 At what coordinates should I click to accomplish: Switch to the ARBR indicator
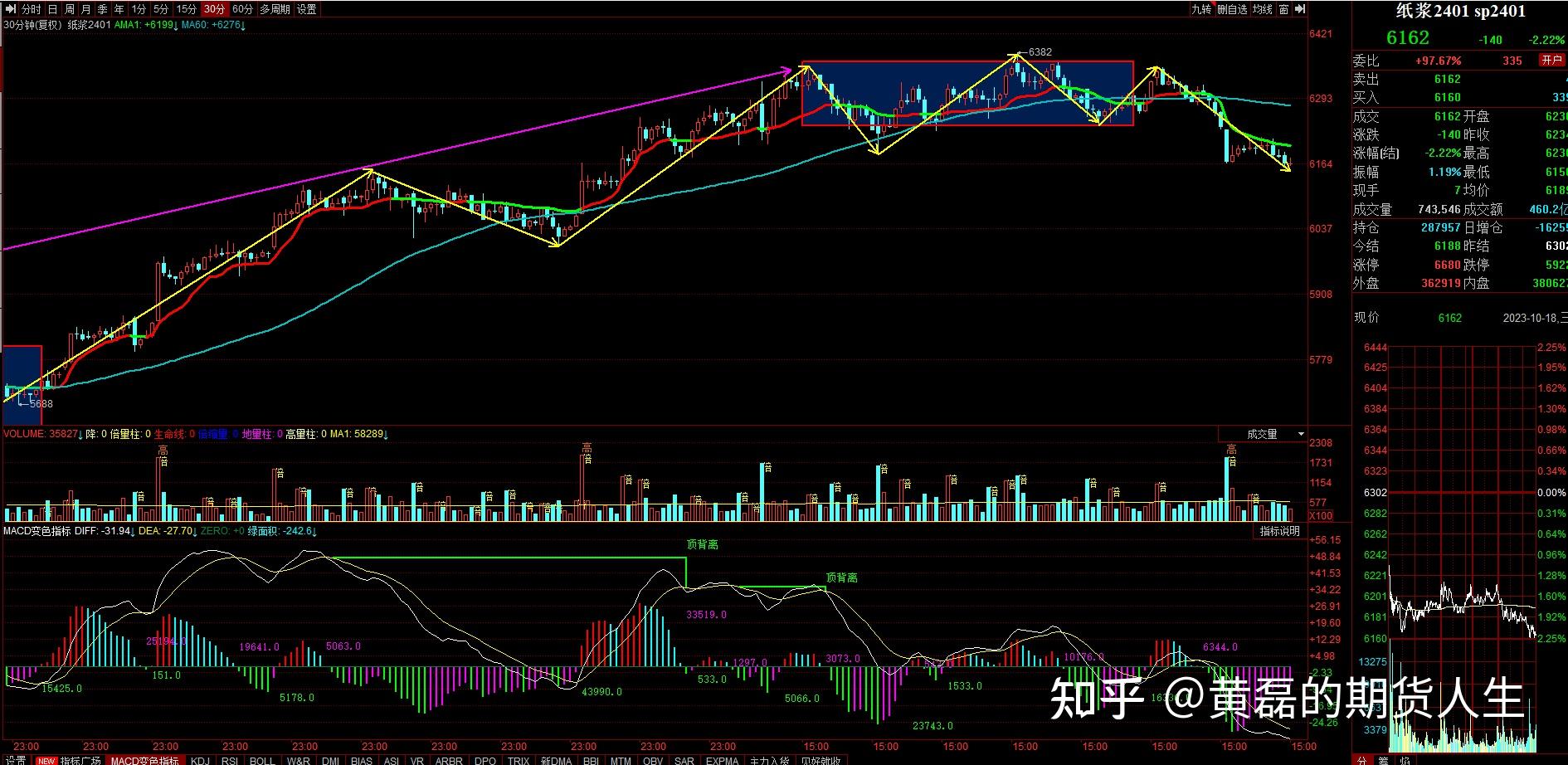(x=449, y=759)
